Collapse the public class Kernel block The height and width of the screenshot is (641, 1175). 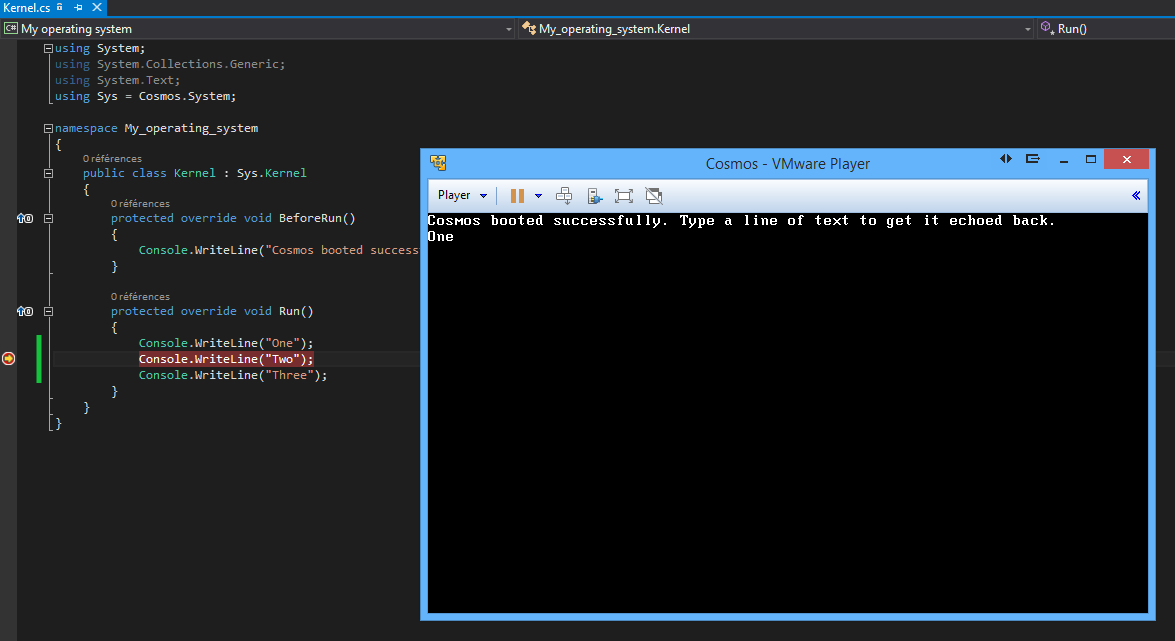pos(49,173)
